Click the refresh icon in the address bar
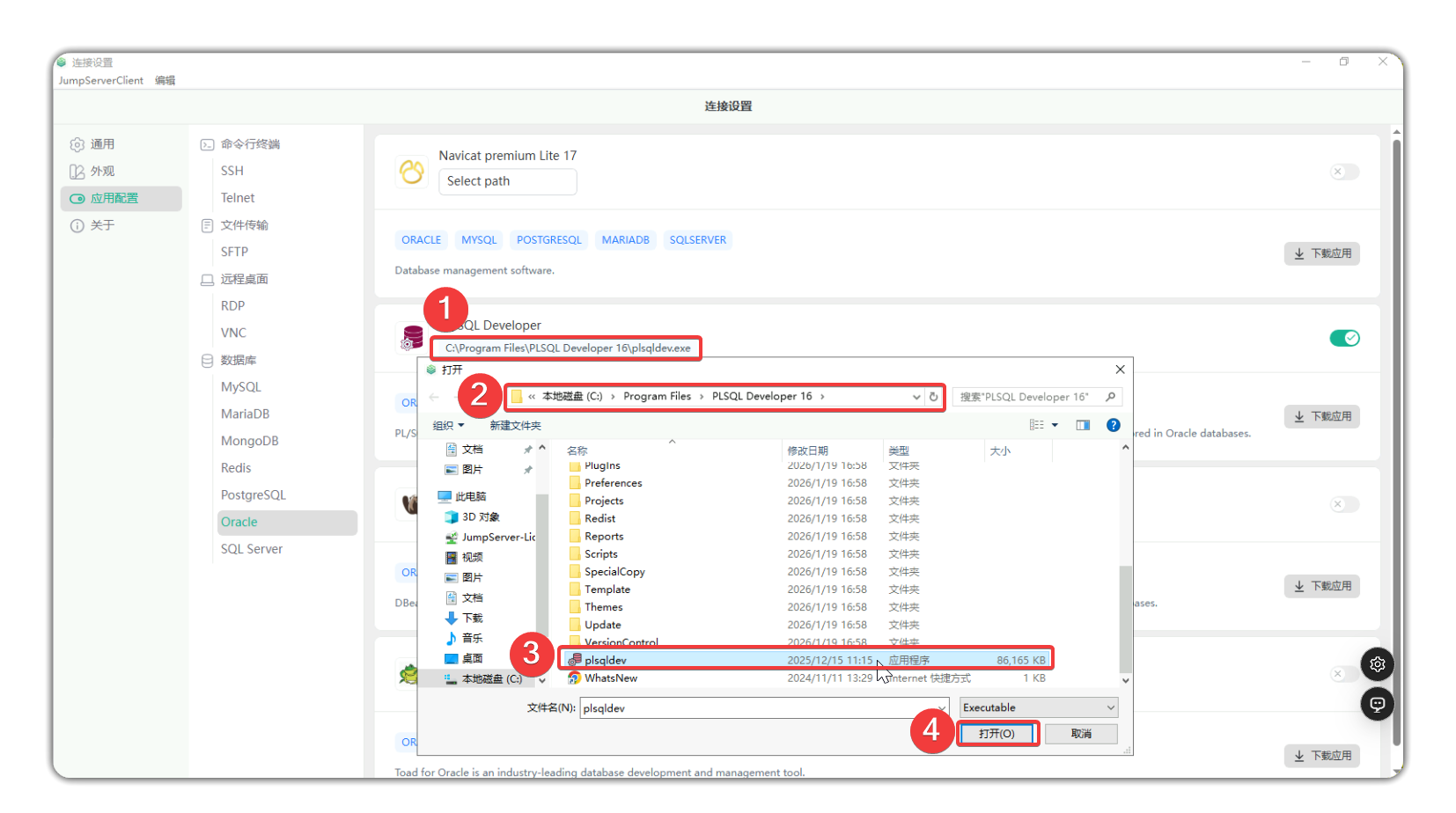 click(x=934, y=397)
